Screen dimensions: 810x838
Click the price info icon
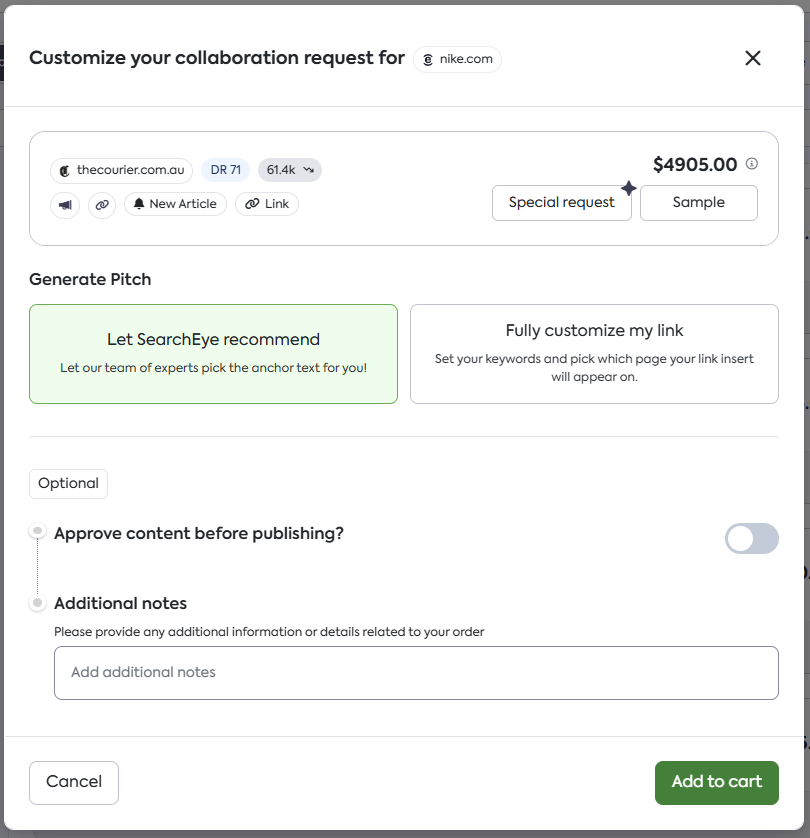tap(752, 164)
